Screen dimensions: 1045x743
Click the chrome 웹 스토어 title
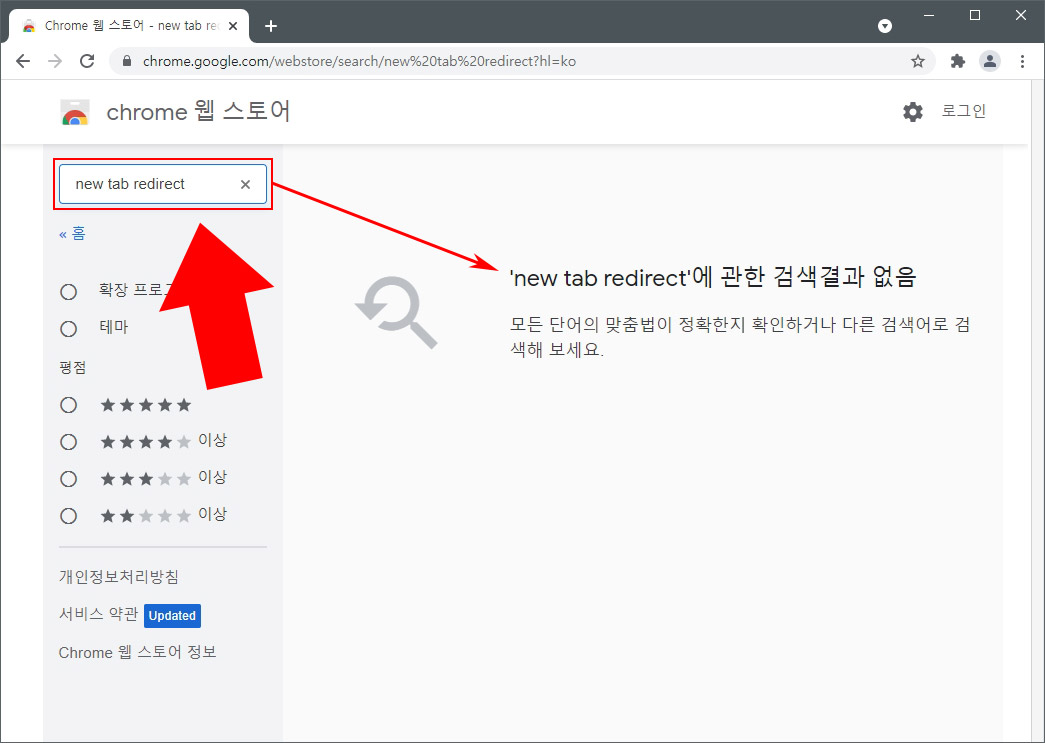(198, 111)
